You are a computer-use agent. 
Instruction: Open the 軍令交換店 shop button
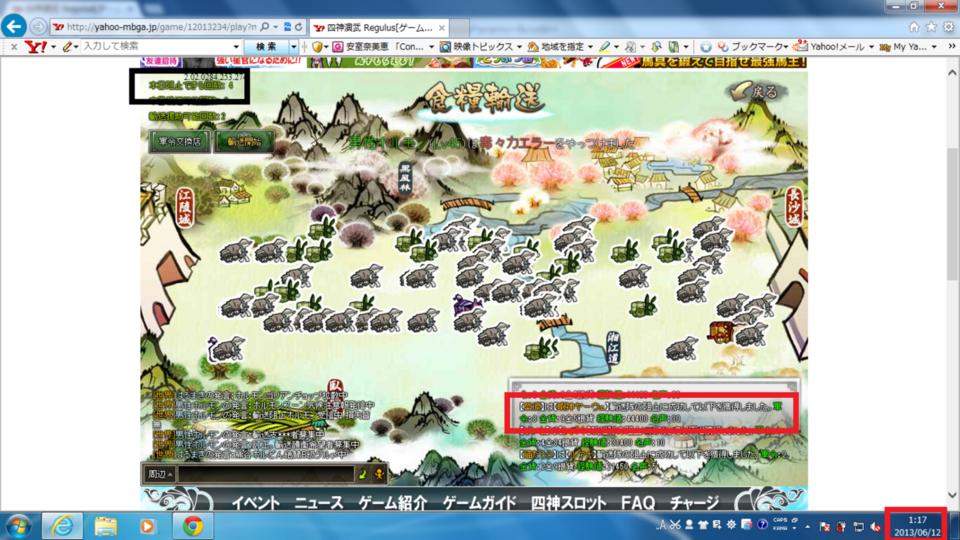tap(180, 141)
